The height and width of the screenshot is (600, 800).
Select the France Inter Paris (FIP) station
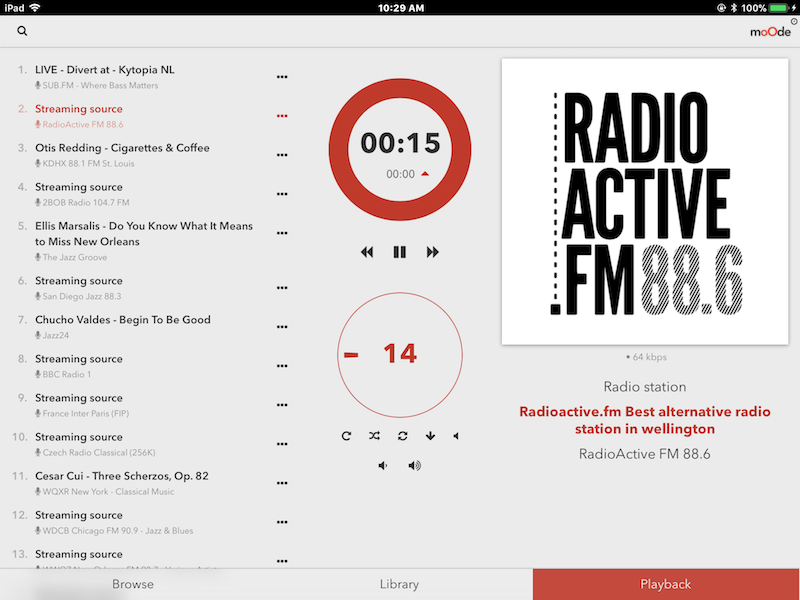pyautogui.click(x=82, y=414)
